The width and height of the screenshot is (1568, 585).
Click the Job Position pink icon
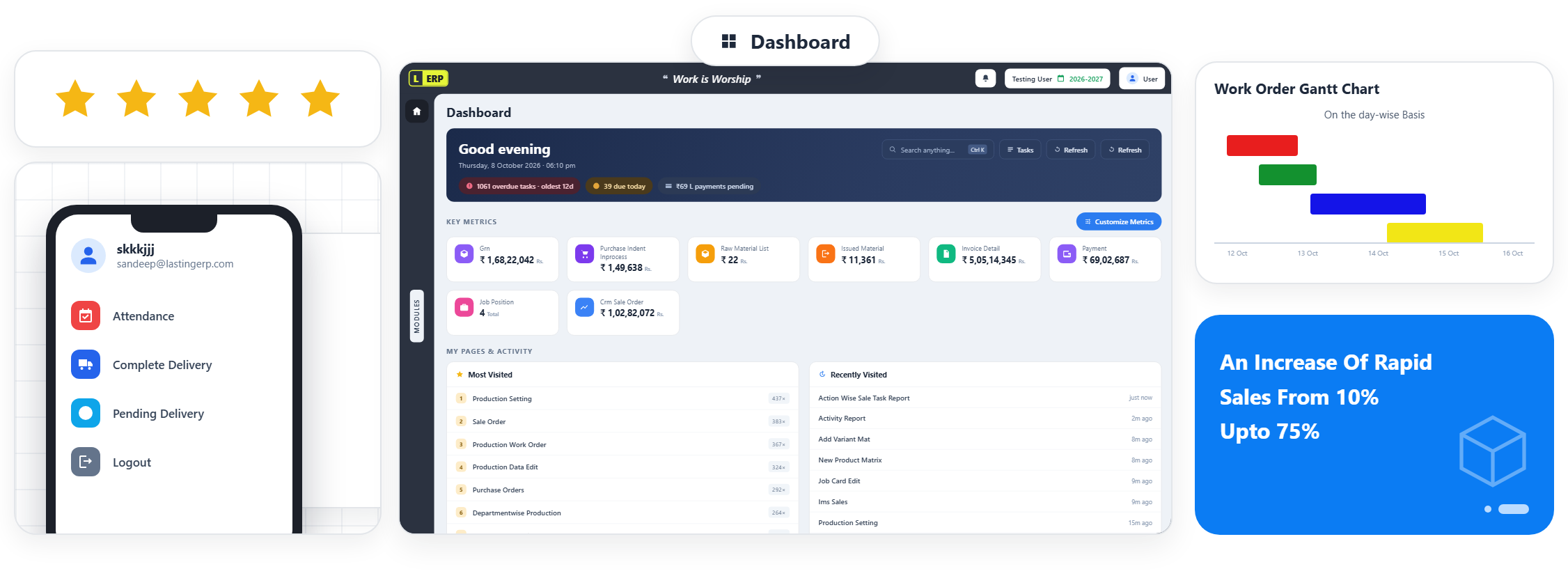click(x=464, y=307)
